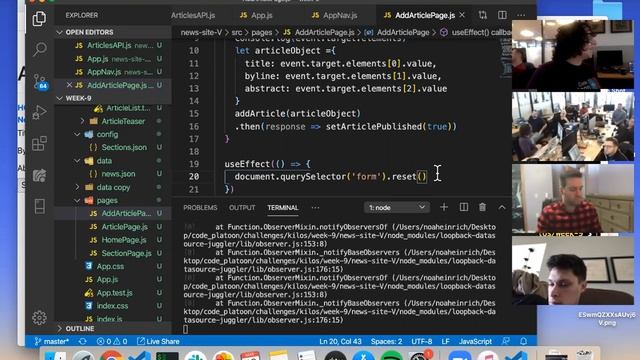Open the Manage gear settings icon
The height and width of the screenshot is (360, 640).
click(40, 318)
